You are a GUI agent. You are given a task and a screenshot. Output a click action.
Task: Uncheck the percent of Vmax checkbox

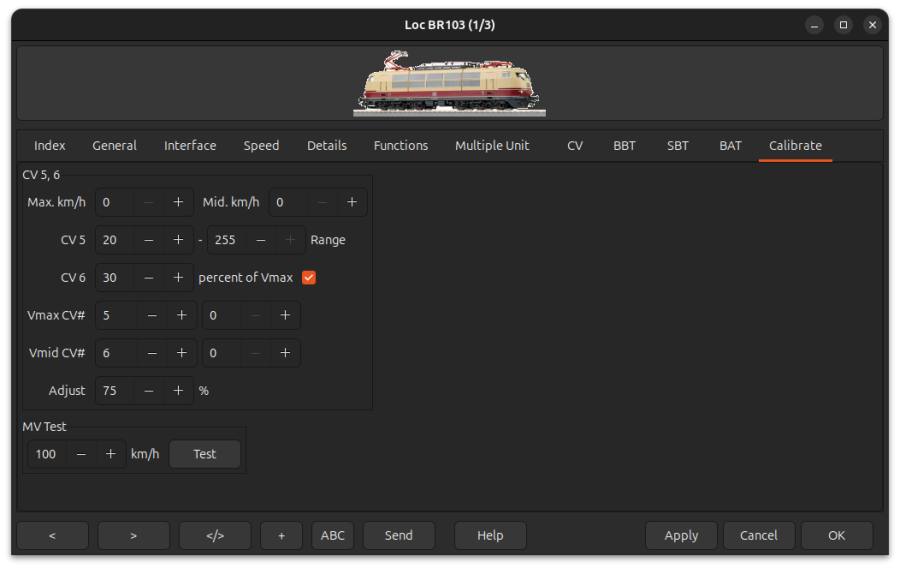(x=309, y=278)
